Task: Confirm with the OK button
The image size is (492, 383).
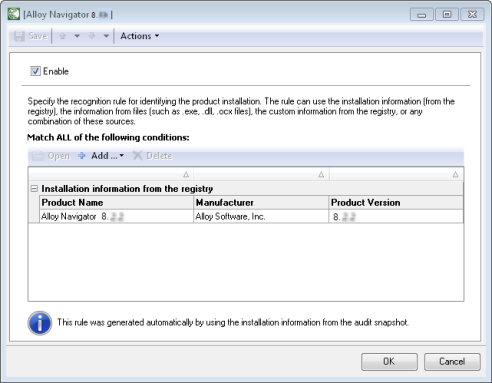Action: [389, 362]
